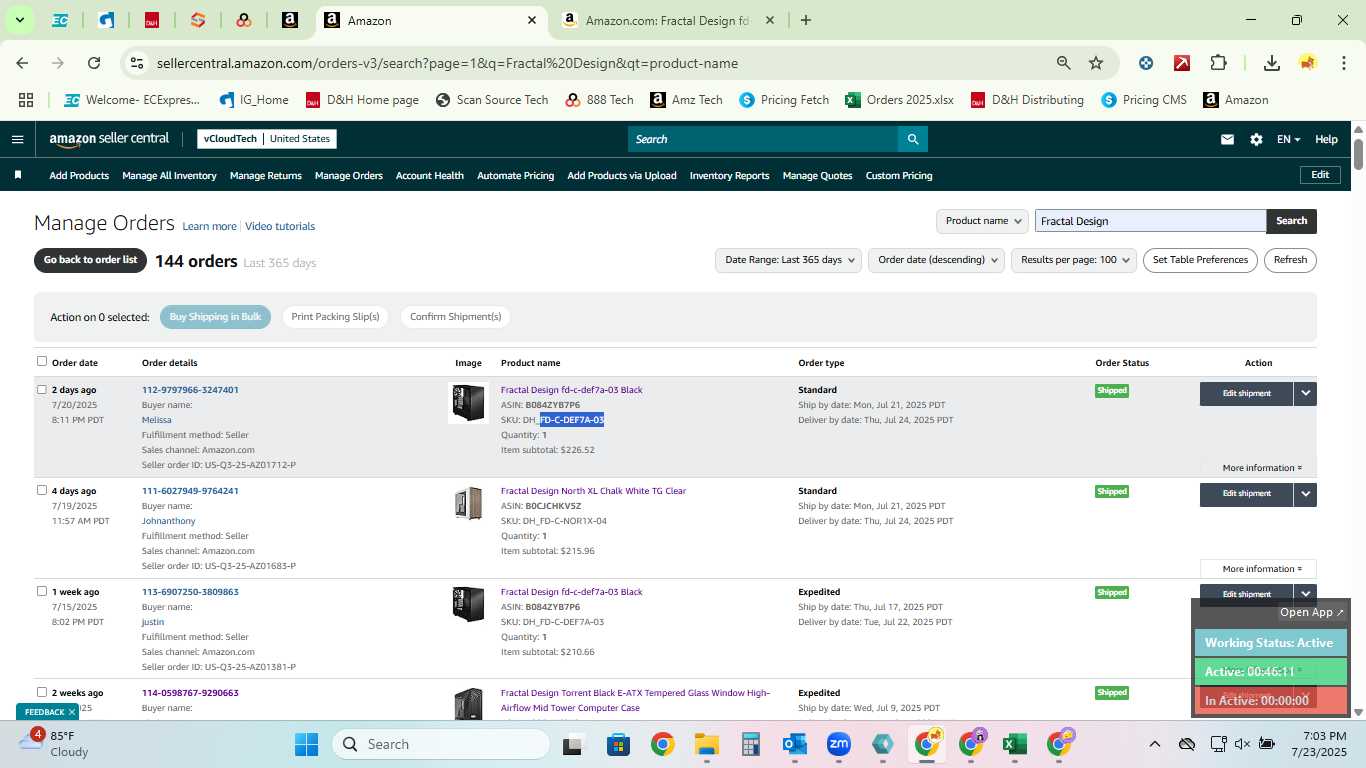Open the site information icon in address bar
The height and width of the screenshot is (768, 1366).
point(138,63)
